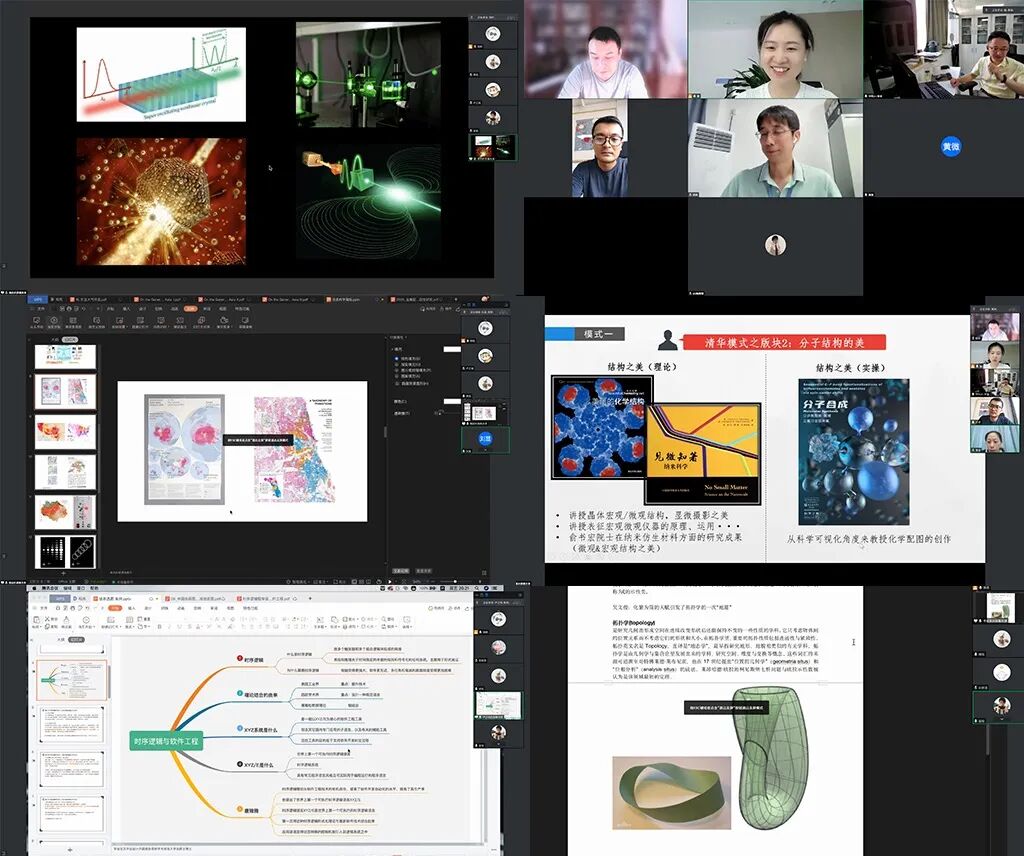Select the gradient fill radio button (second option)
This screenshot has height=856, width=1024.
coord(396,364)
